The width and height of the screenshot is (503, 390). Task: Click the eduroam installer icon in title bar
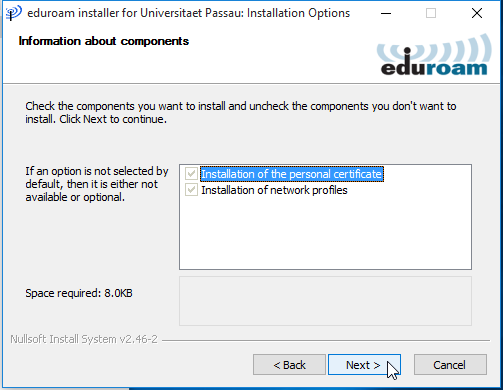(x=13, y=13)
